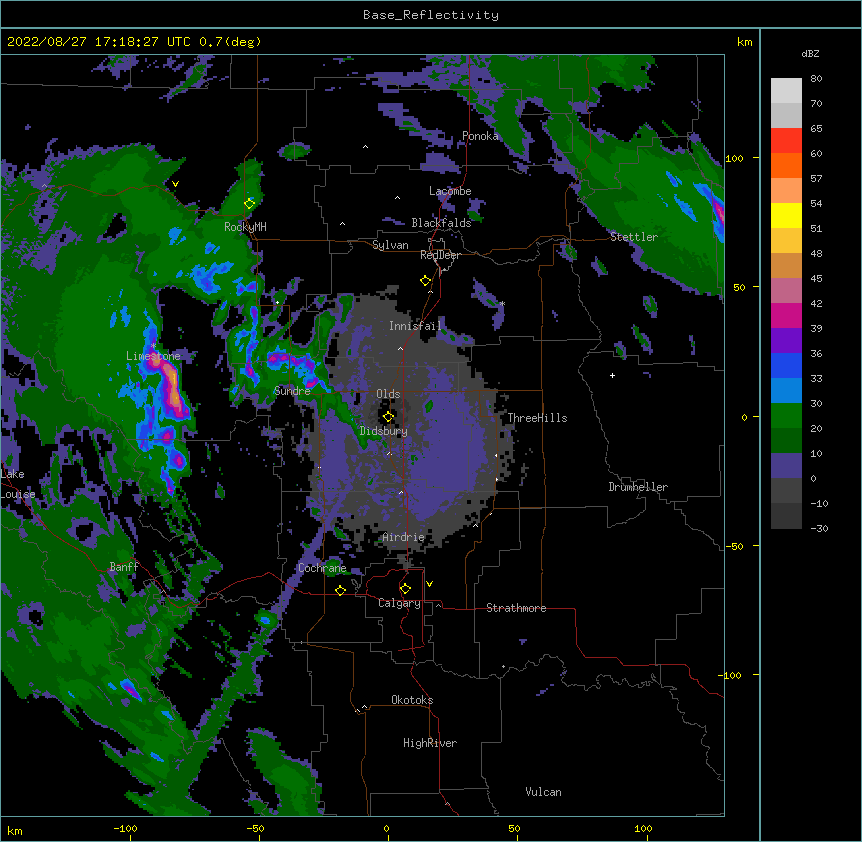Click the yellow diamond marker at Olds

pos(388,417)
